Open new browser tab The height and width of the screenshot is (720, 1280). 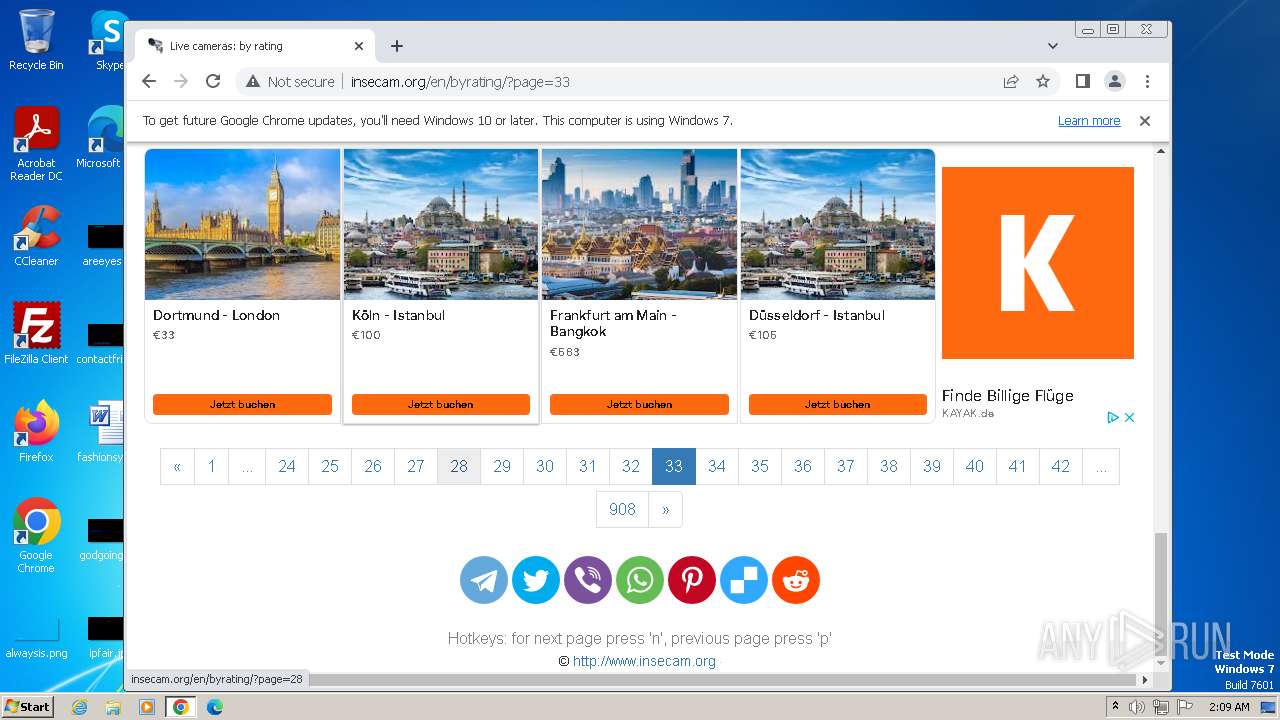[x=397, y=46]
